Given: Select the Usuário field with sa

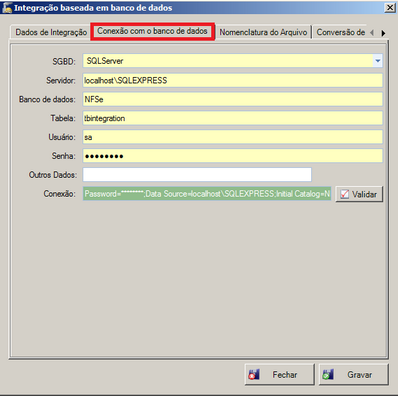Looking at the screenshot, I should pos(233,137).
